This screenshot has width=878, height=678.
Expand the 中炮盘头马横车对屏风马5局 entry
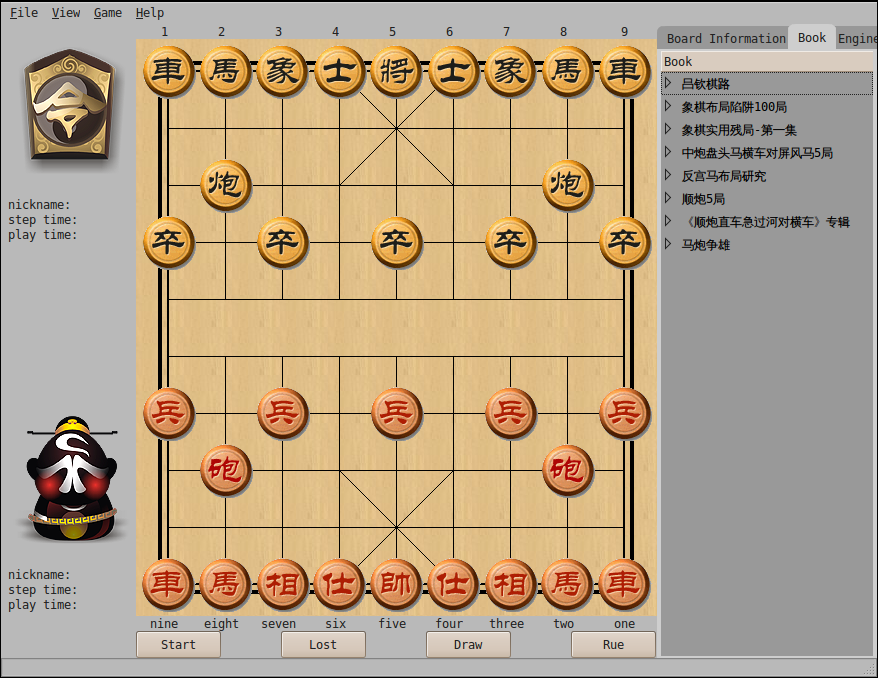[x=668, y=152]
